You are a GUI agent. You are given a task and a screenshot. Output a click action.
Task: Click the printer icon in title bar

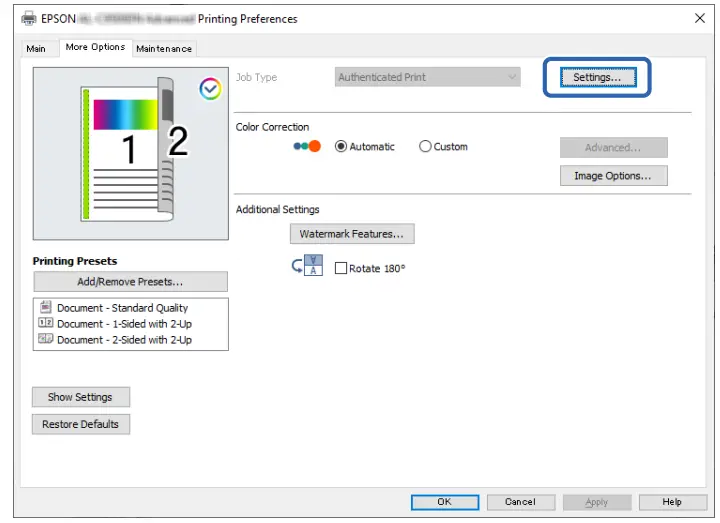(x=29, y=18)
